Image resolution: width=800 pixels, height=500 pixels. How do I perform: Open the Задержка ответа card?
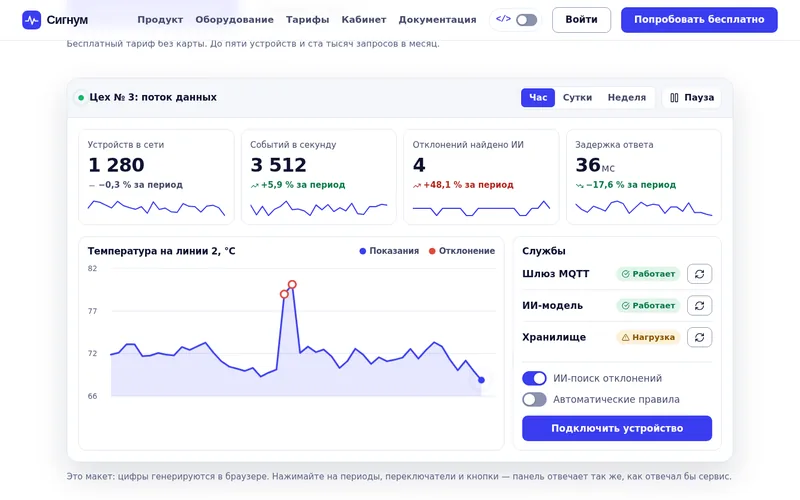point(644,177)
